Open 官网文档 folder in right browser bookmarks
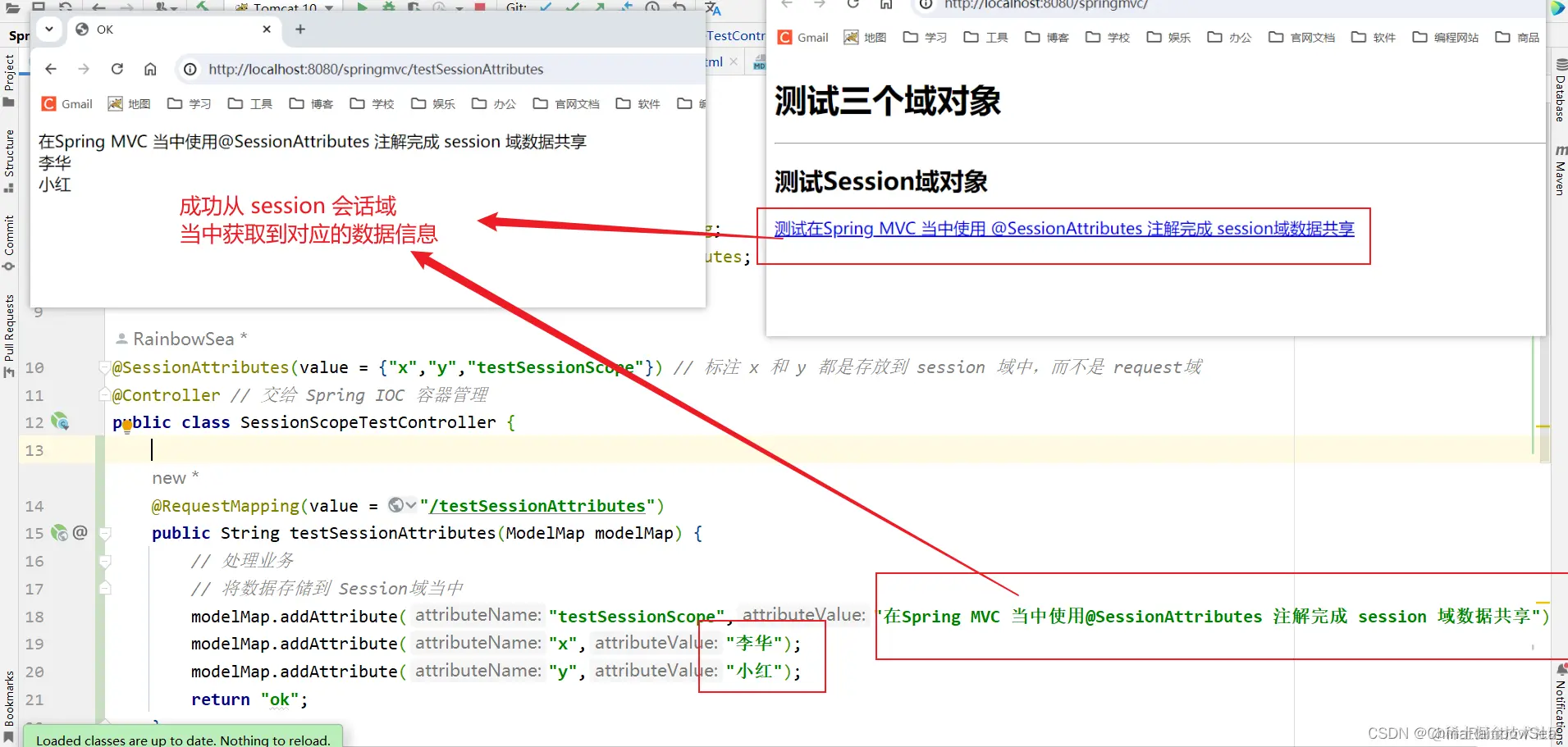The image size is (1568, 747). (1302, 38)
